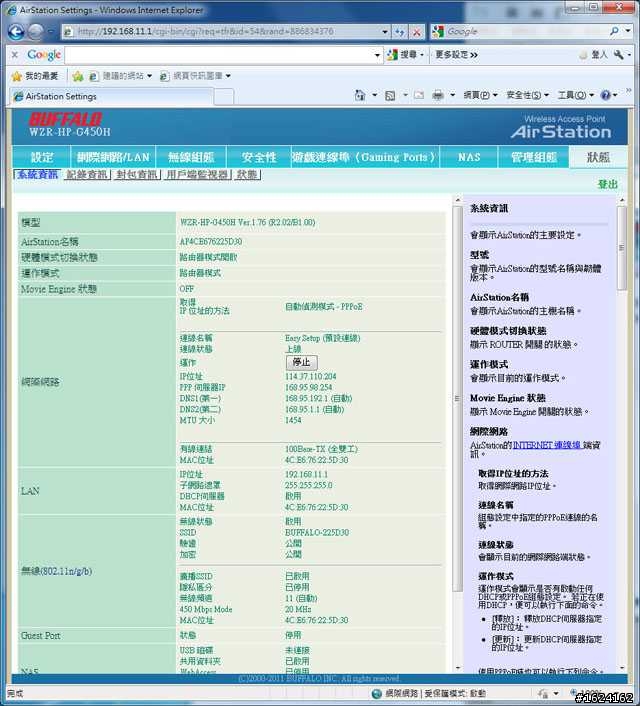
Task: Switch to the 無線組態 tab
Action: click(191, 157)
